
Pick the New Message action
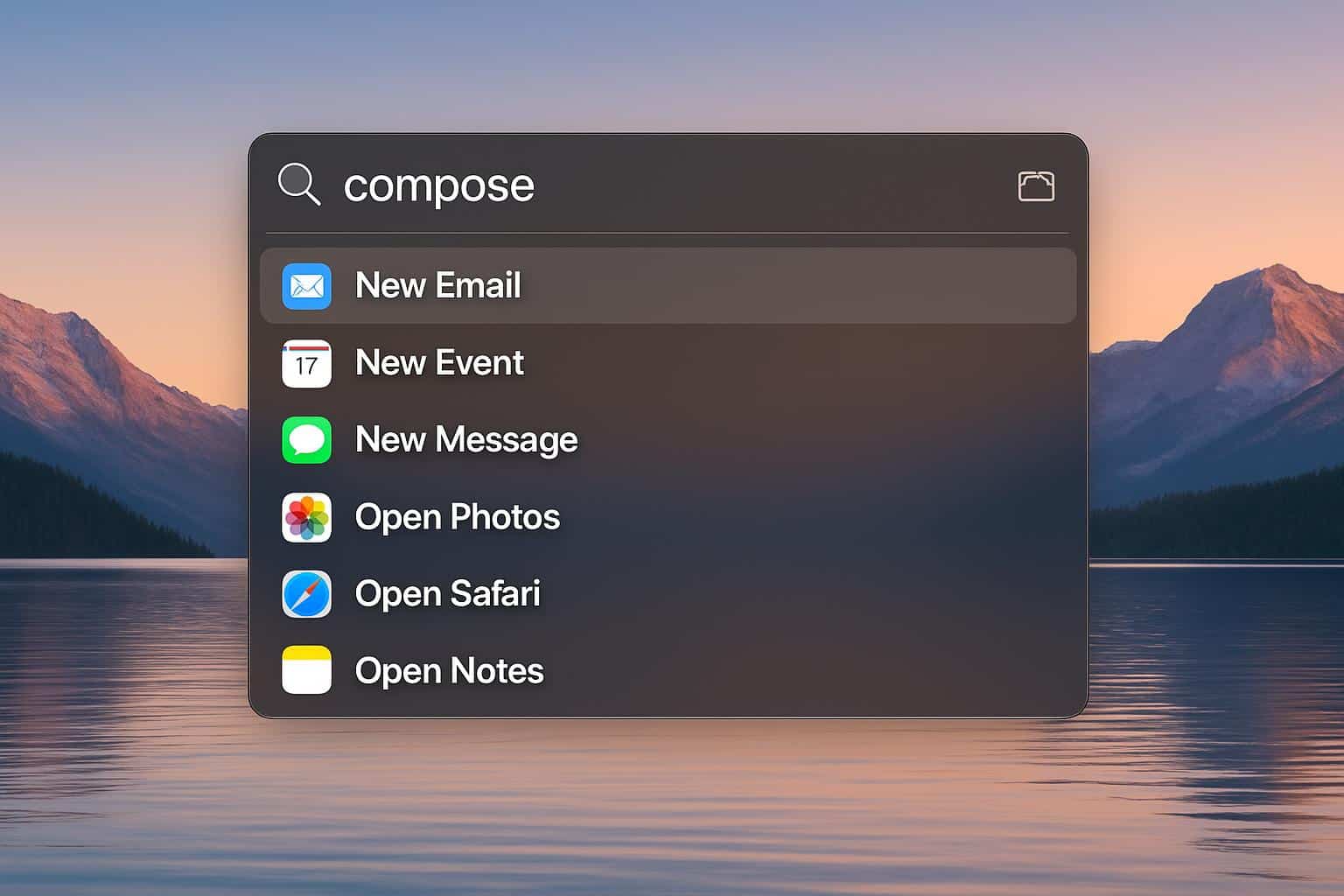[x=465, y=440]
